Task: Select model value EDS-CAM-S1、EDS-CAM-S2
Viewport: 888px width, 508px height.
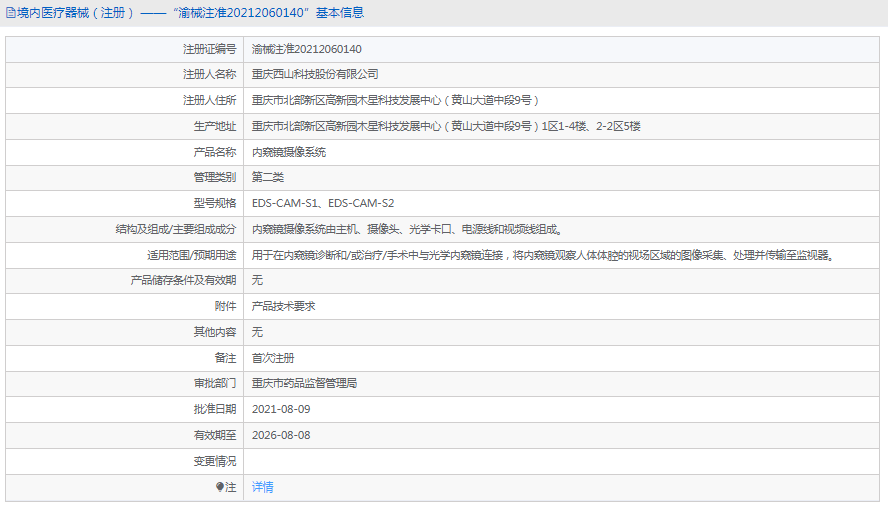Action: click(x=323, y=203)
